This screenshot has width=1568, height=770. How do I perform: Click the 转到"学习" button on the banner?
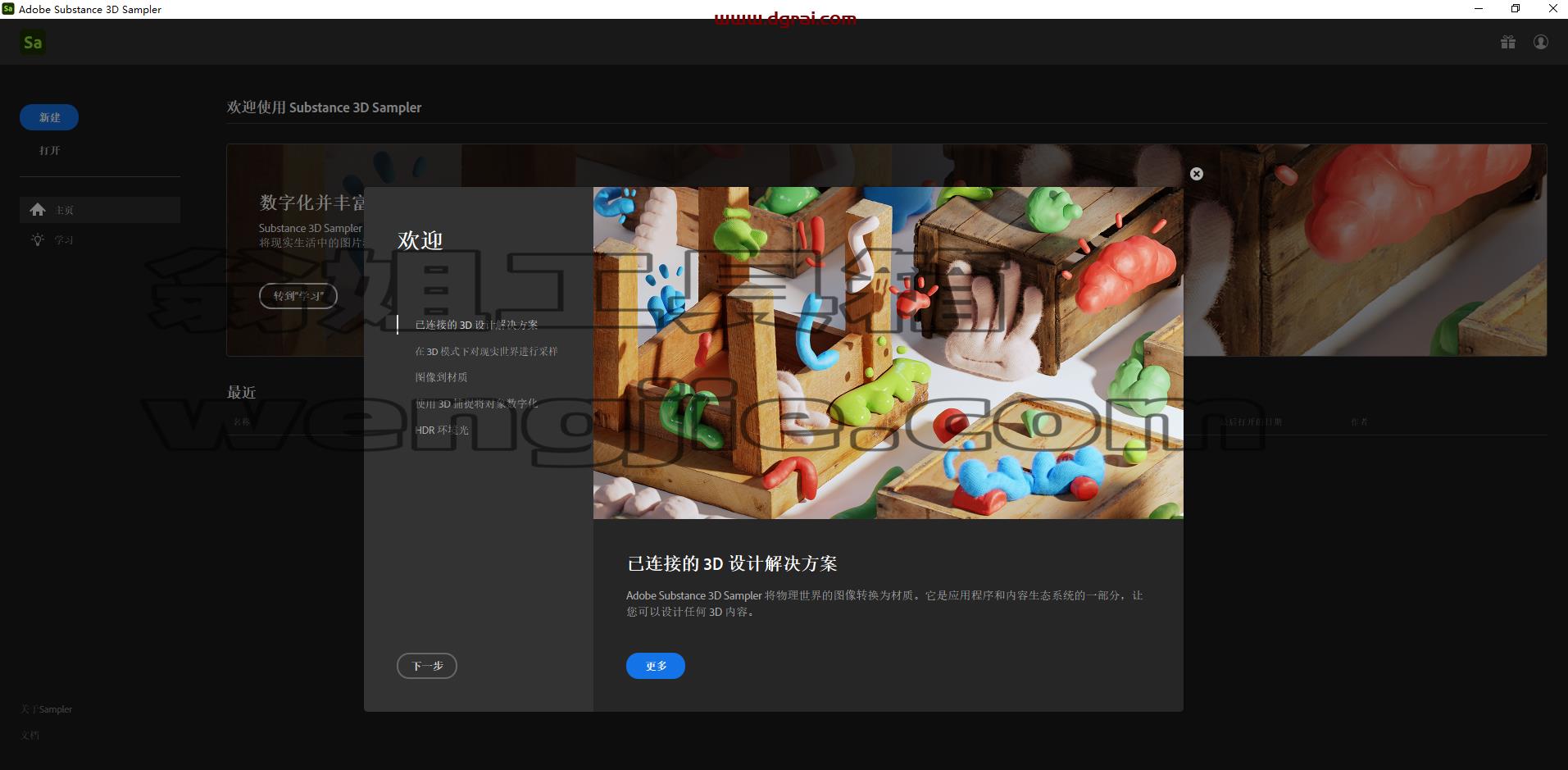[298, 296]
